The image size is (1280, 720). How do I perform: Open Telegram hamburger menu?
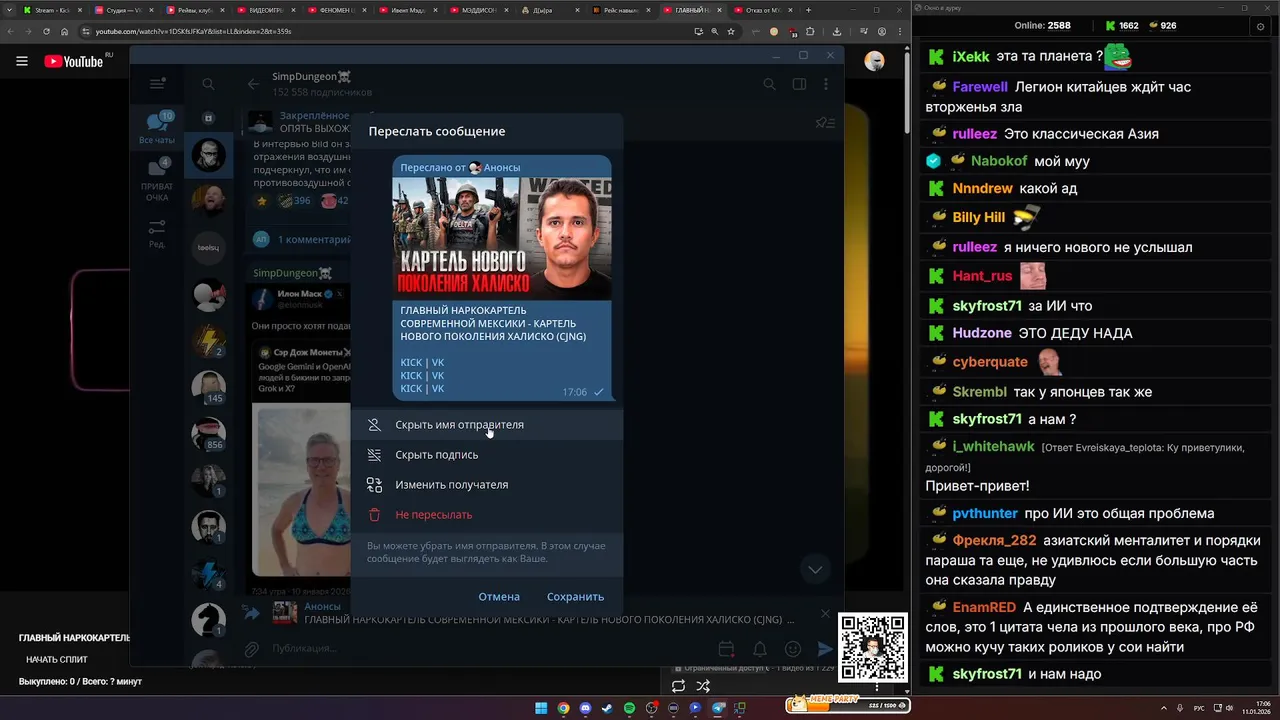pyautogui.click(x=157, y=84)
